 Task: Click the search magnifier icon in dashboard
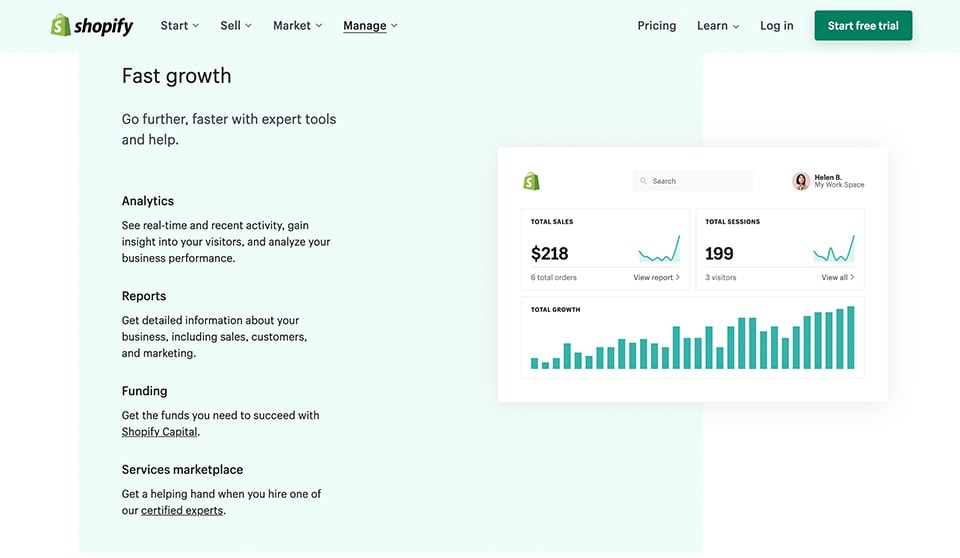pos(643,181)
